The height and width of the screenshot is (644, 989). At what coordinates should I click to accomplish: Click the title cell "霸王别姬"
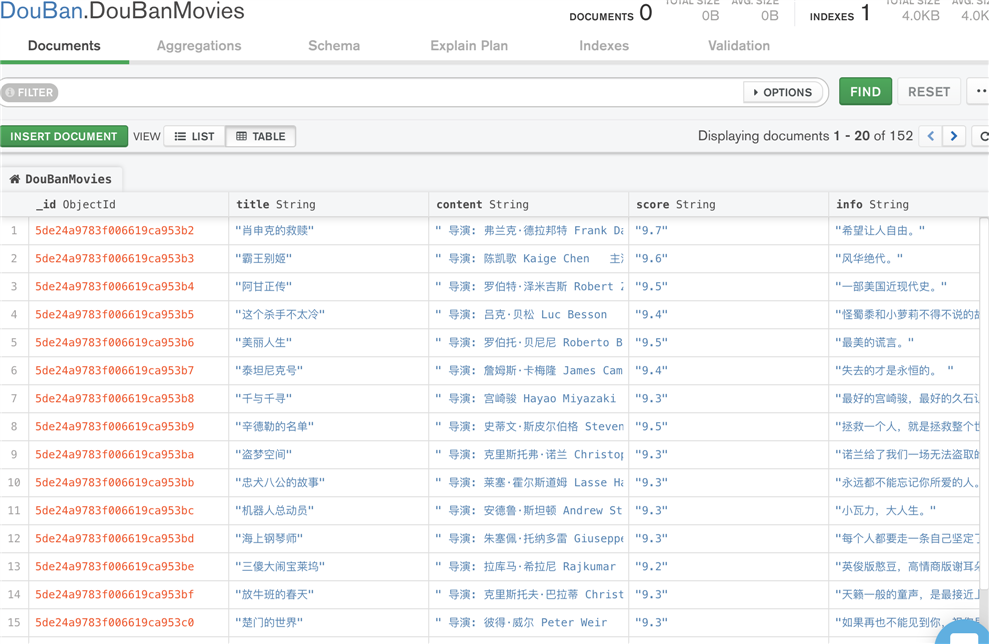[x=328, y=258]
